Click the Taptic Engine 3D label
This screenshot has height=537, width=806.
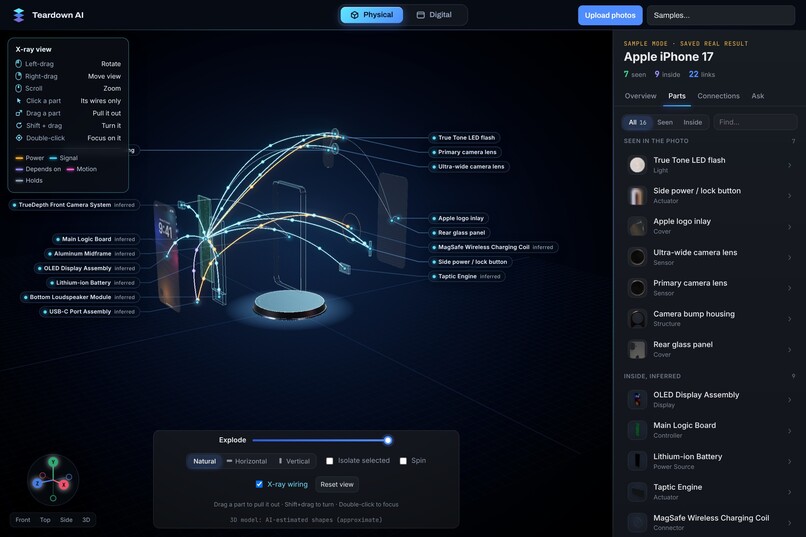click(467, 276)
